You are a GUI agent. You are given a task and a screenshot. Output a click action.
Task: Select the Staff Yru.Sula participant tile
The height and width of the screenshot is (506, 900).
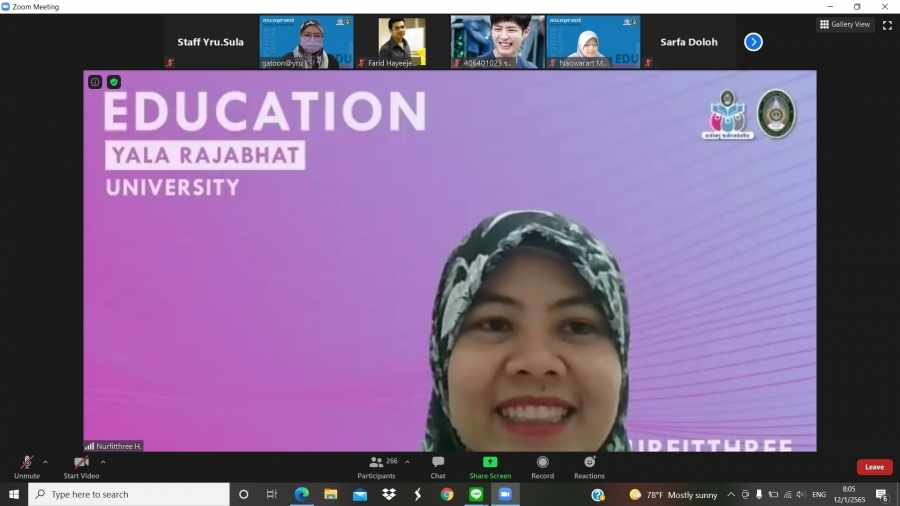pos(210,42)
